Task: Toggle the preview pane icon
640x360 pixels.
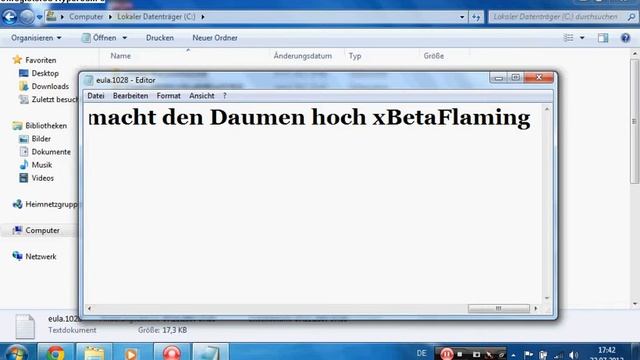Action: click(x=603, y=38)
